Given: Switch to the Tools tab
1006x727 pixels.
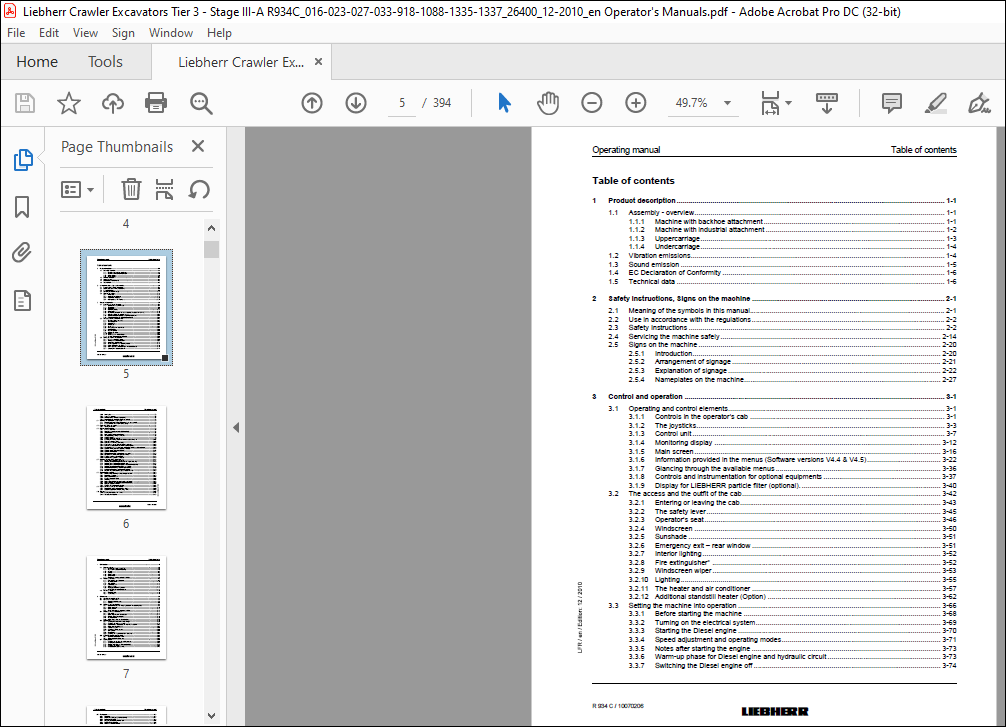Looking at the screenshot, I should [x=105, y=62].
